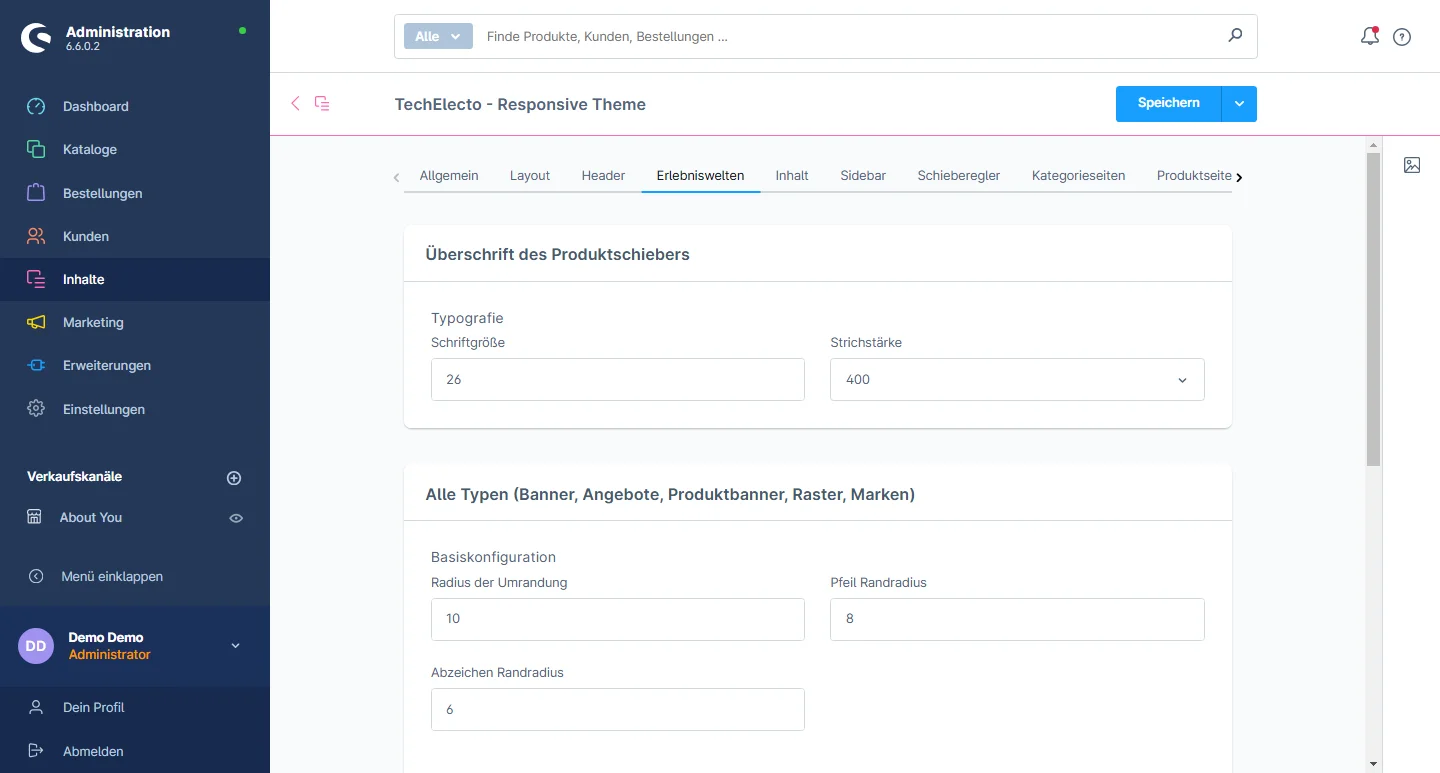
Task: Open the help question mark icon
Action: click(1402, 37)
